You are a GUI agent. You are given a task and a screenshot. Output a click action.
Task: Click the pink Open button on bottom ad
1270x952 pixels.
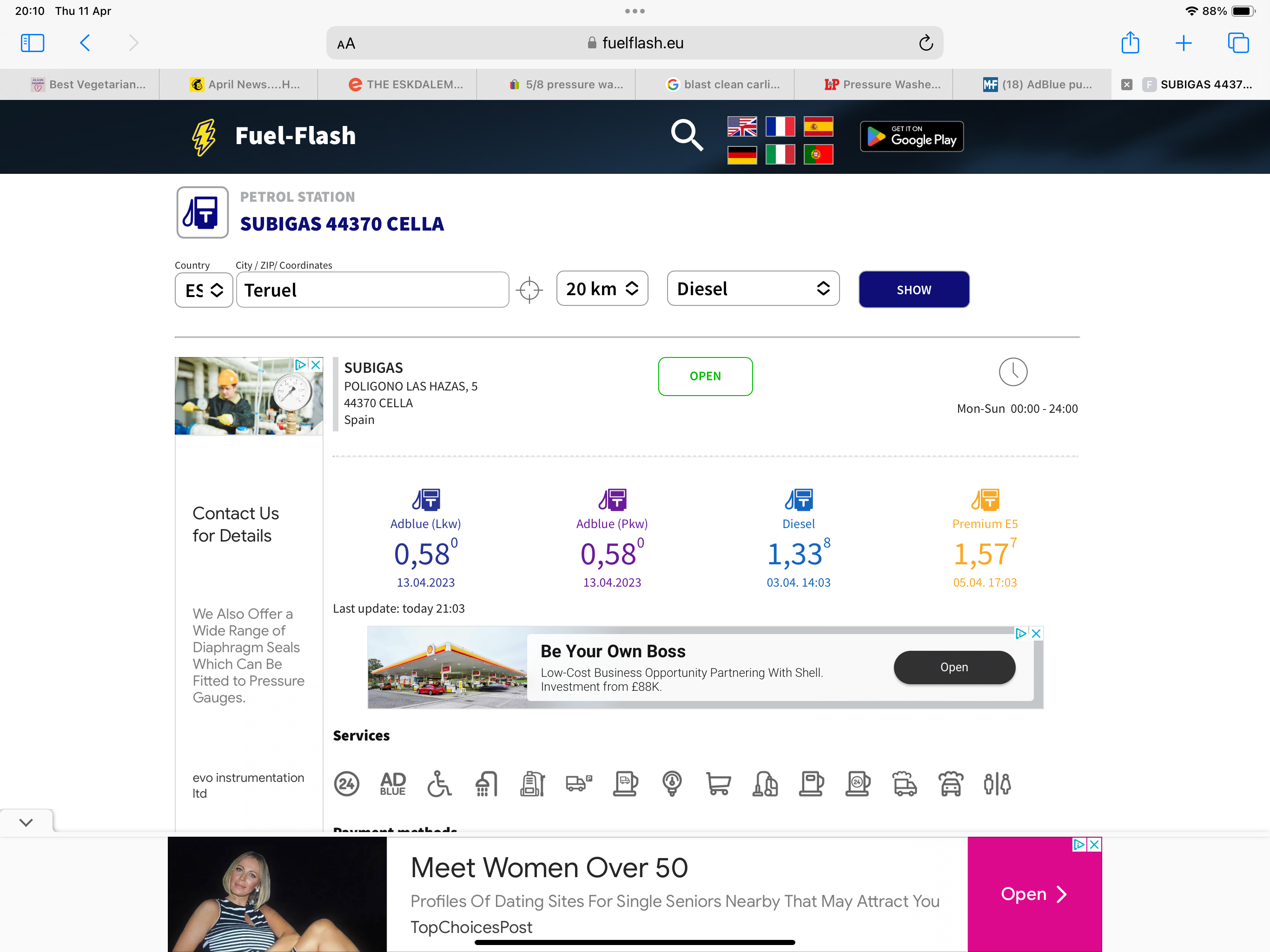coord(1034,894)
